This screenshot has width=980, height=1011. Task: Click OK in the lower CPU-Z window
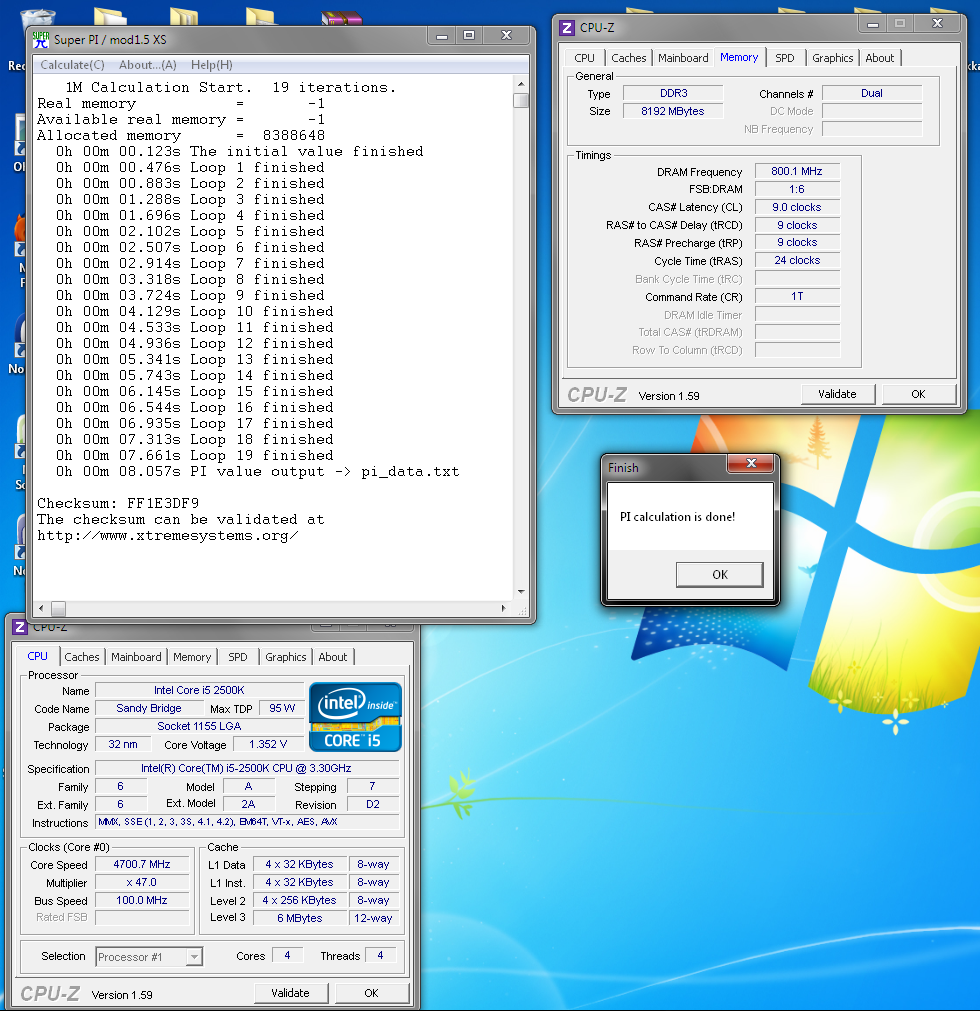[371, 993]
